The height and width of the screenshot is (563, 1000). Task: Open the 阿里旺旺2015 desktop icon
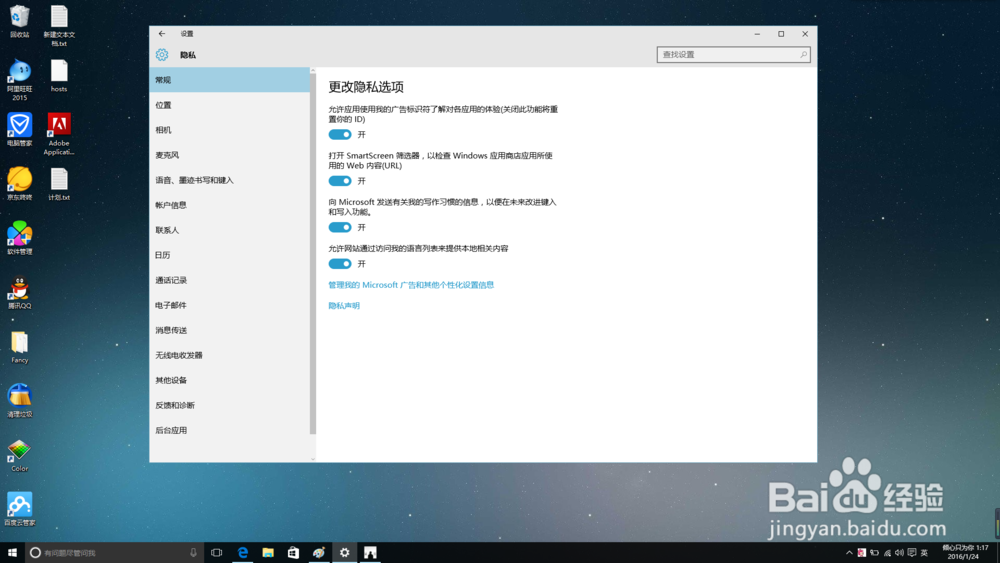coord(20,80)
